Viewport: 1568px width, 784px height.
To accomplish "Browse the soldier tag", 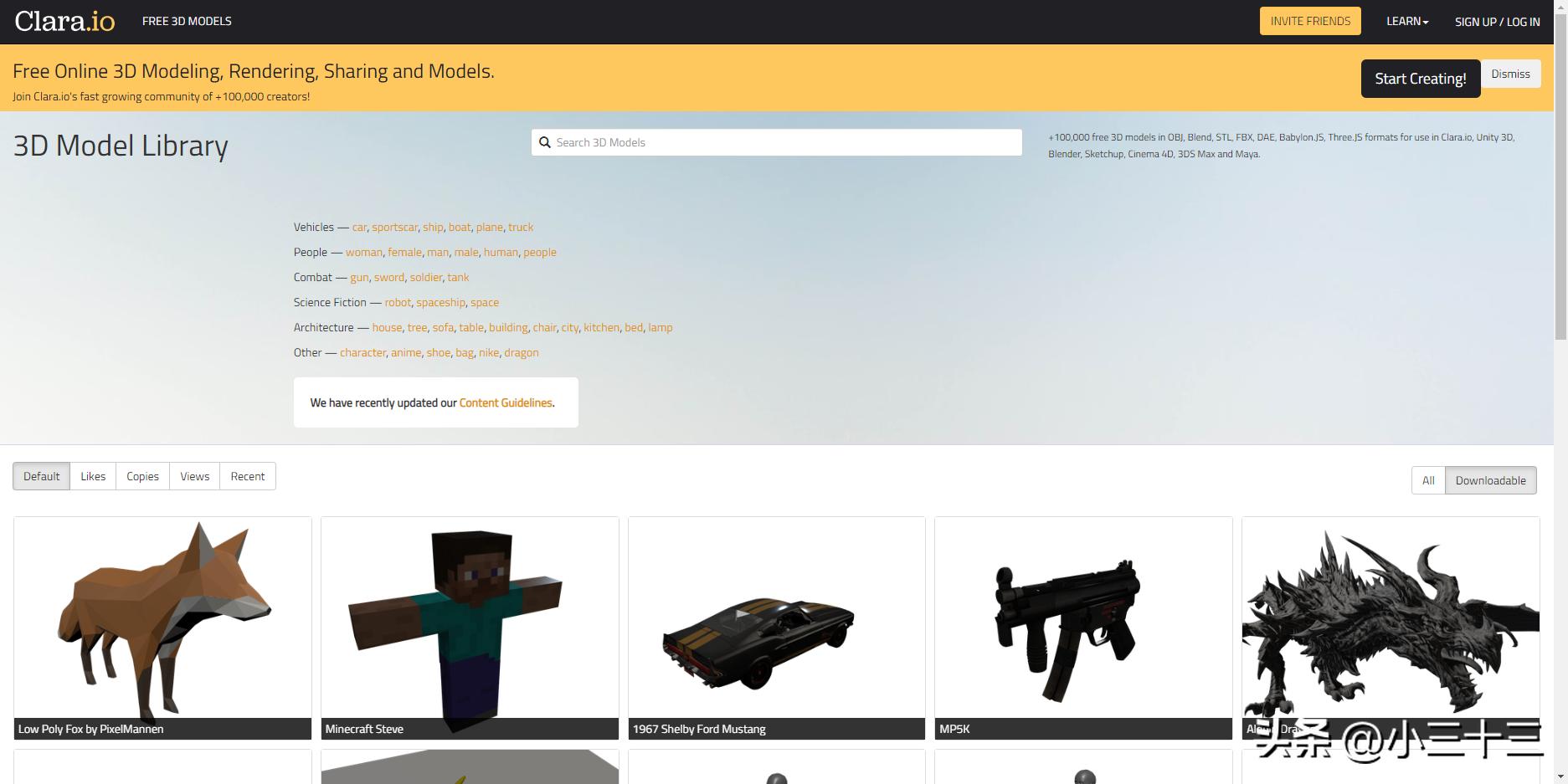I will coord(426,277).
